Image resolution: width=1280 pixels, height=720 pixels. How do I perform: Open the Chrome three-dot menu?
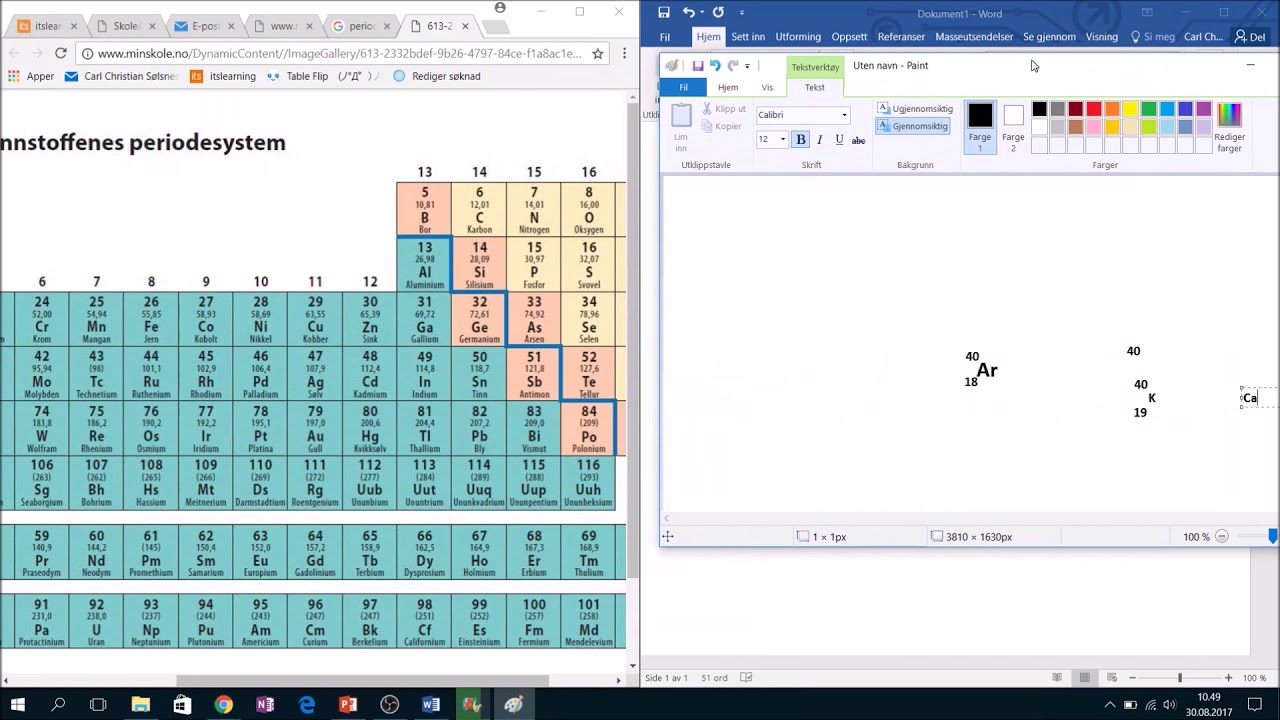pos(623,53)
